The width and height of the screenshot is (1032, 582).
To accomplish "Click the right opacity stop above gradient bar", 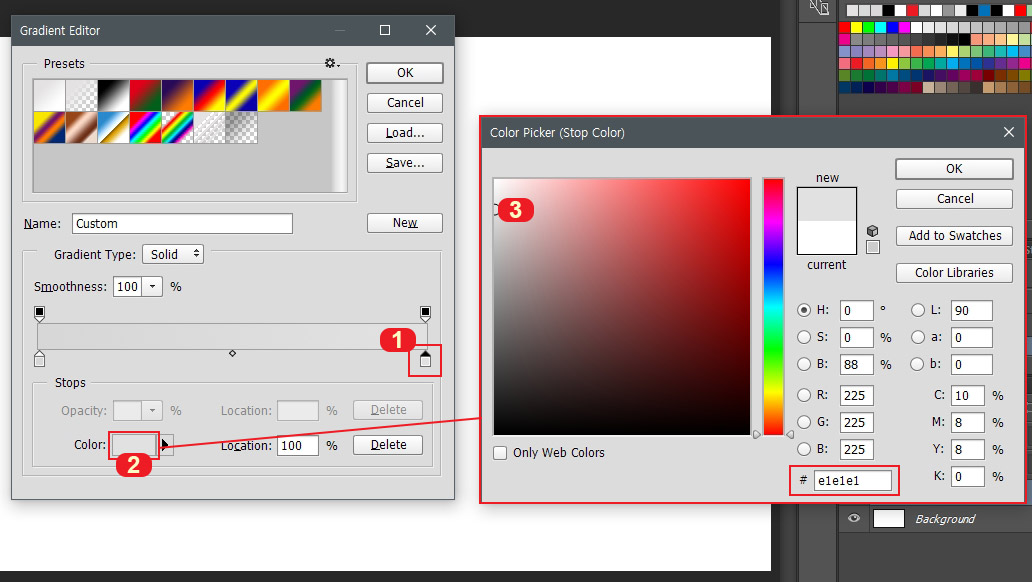I will pyautogui.click(x=425, y=313).
